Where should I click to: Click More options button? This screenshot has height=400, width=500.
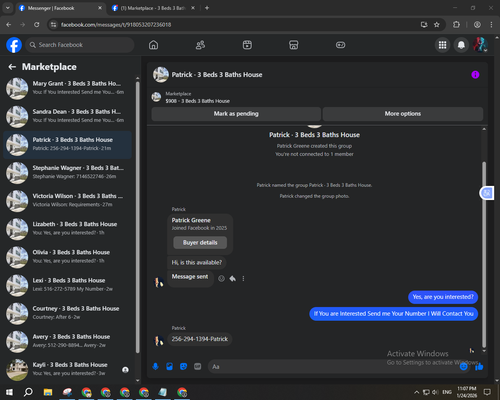click(403, 114)
